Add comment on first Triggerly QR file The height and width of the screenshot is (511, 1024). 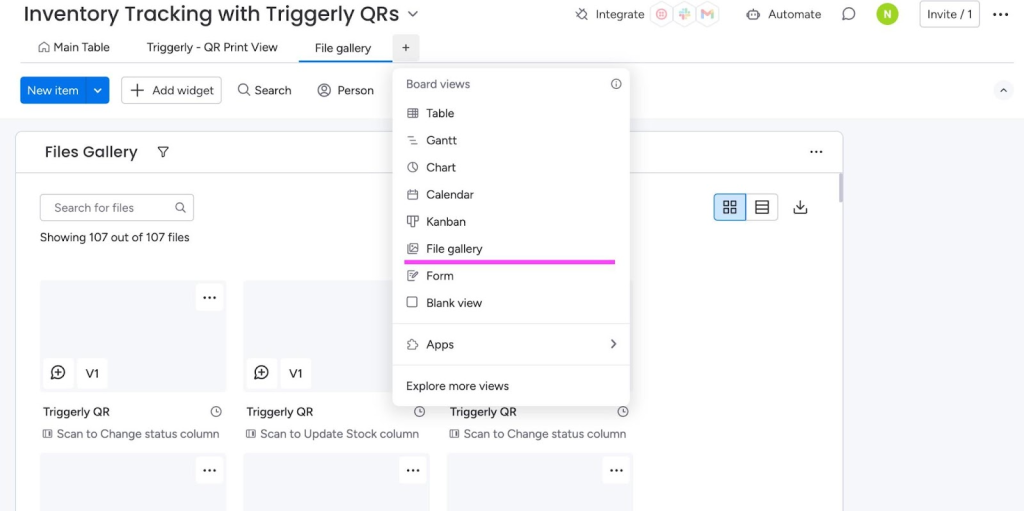tap(58, 373)
